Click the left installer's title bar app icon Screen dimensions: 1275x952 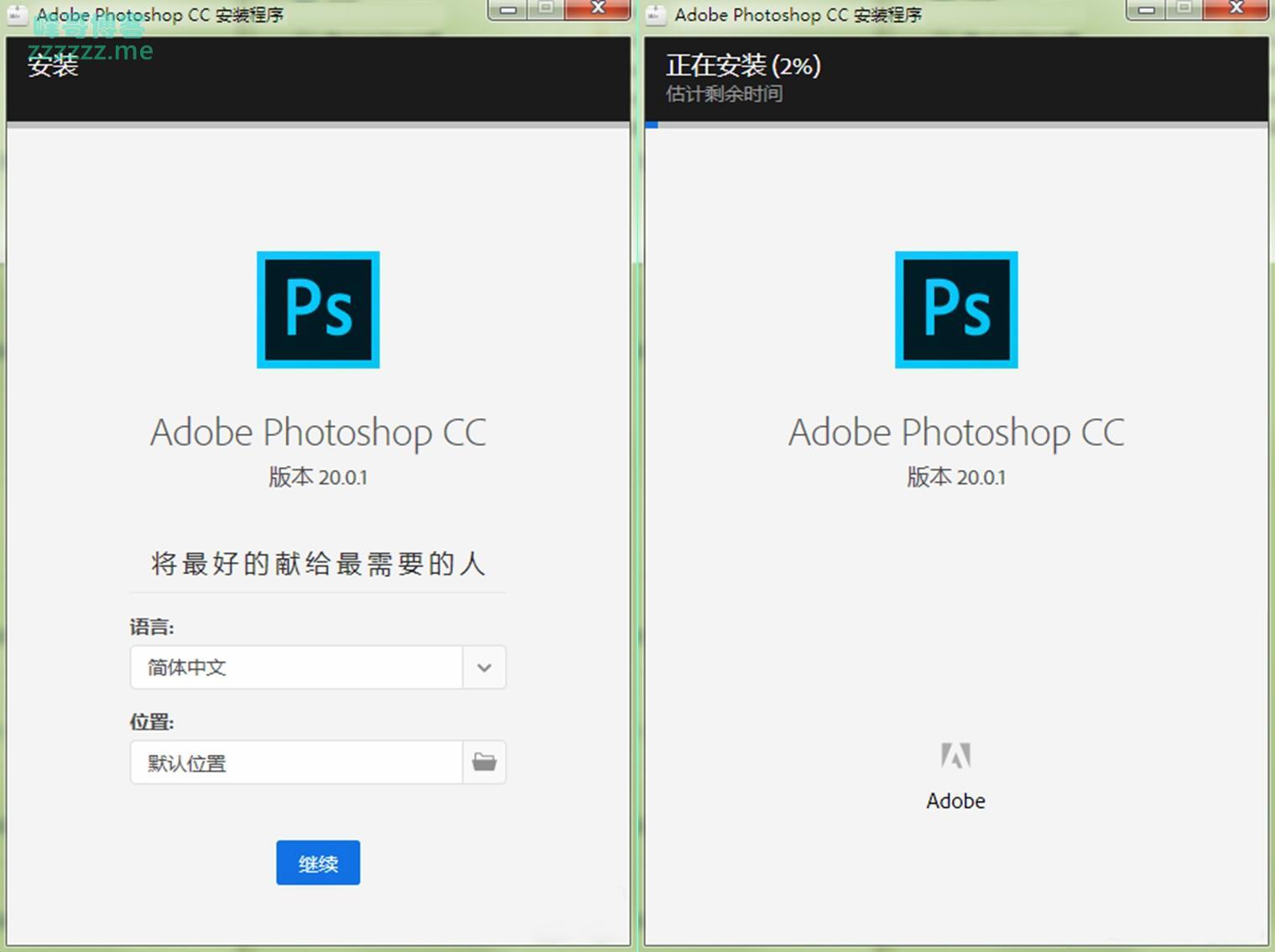pos(18,14)
